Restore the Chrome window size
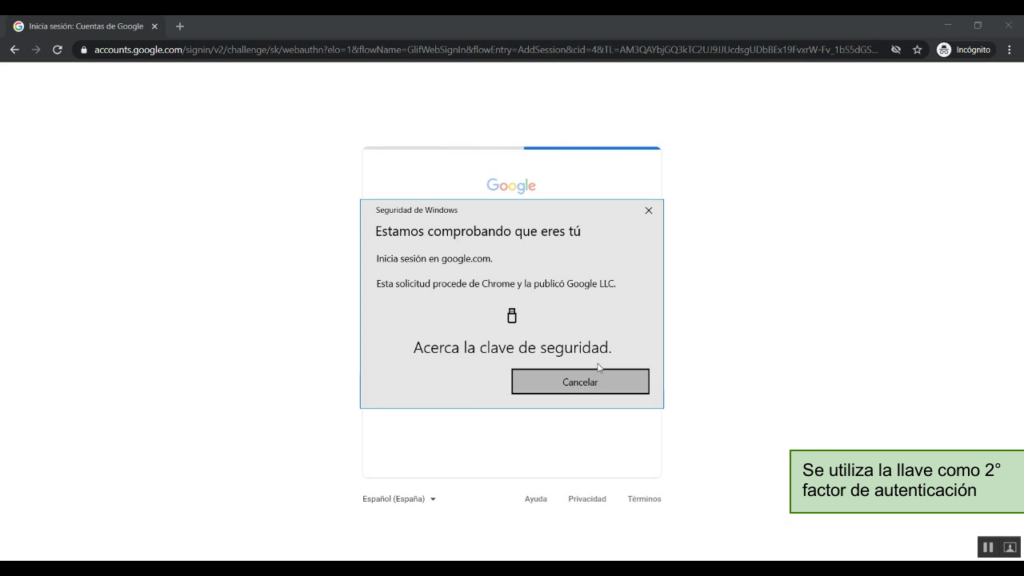This screenshot has height=576, width=1024. pyautogui.click(x=978, y=25)
